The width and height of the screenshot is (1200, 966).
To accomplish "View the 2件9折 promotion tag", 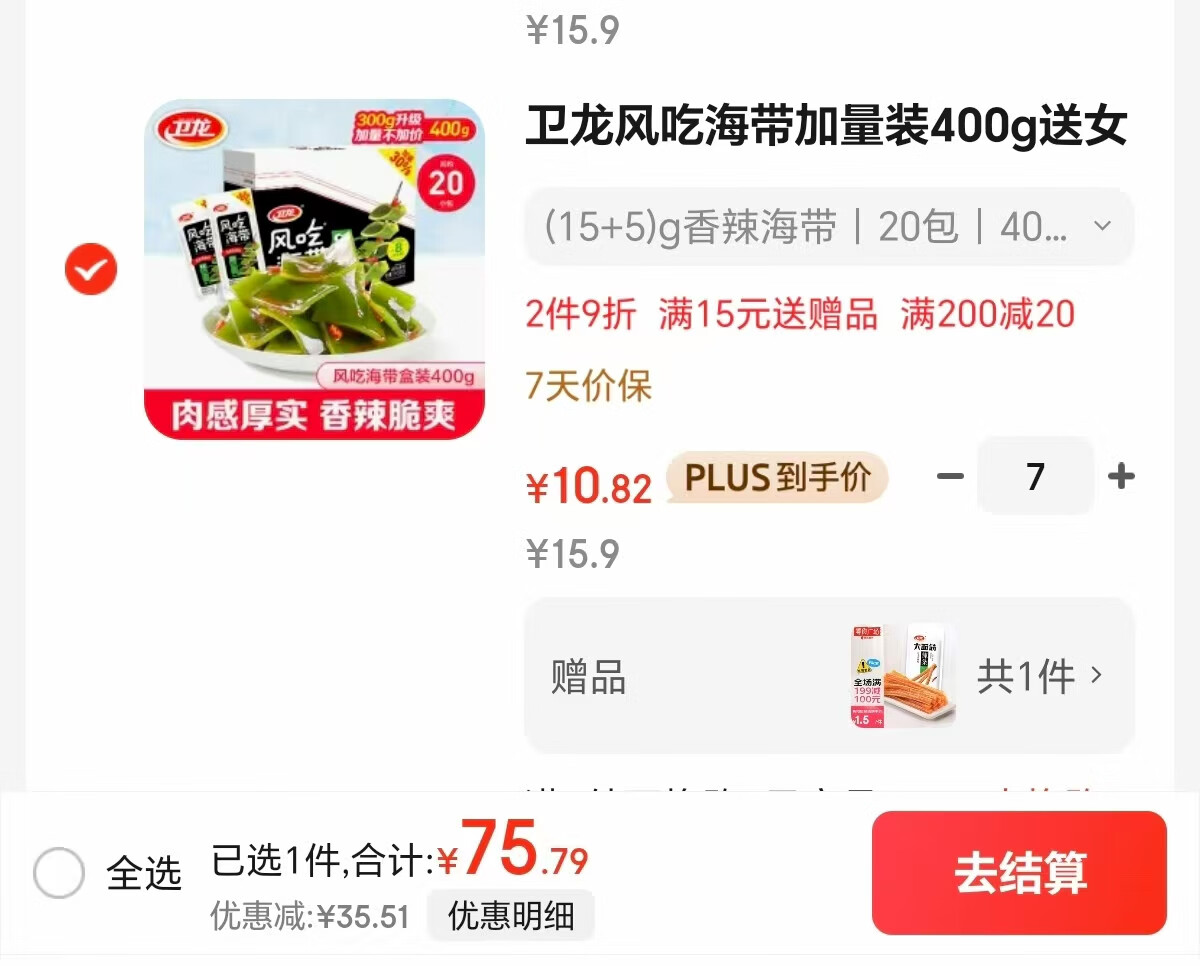I will click(580, 315).
